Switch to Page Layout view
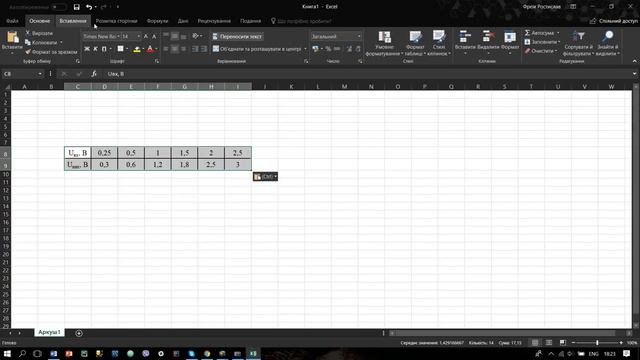The width and height of the screenshot is (640, 360). [x=549, y=343]
